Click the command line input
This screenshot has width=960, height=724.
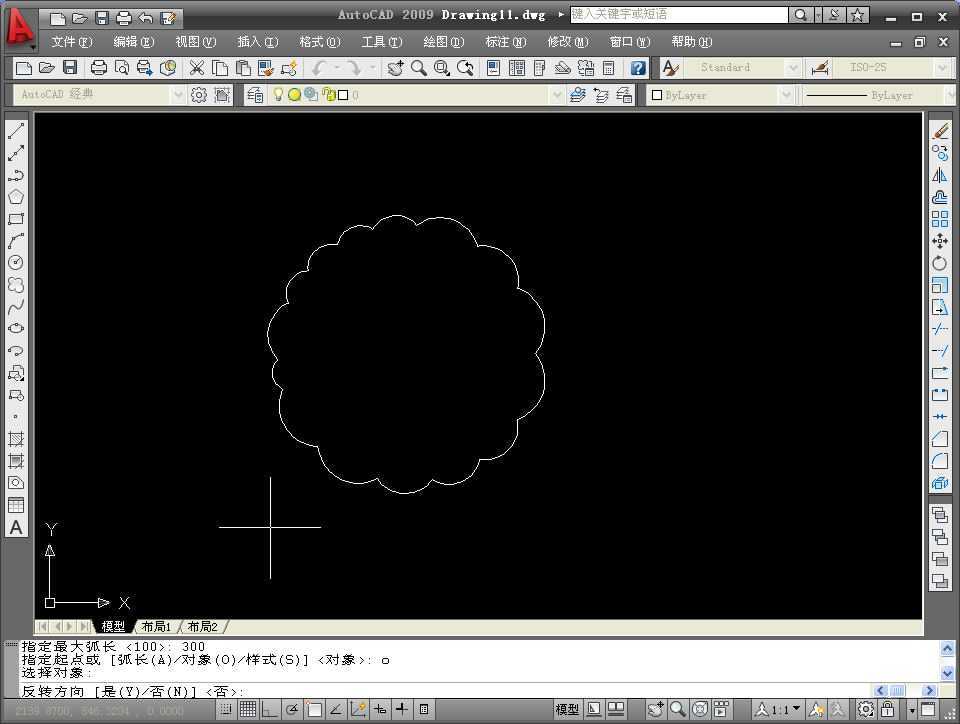[x=447, y=692]
